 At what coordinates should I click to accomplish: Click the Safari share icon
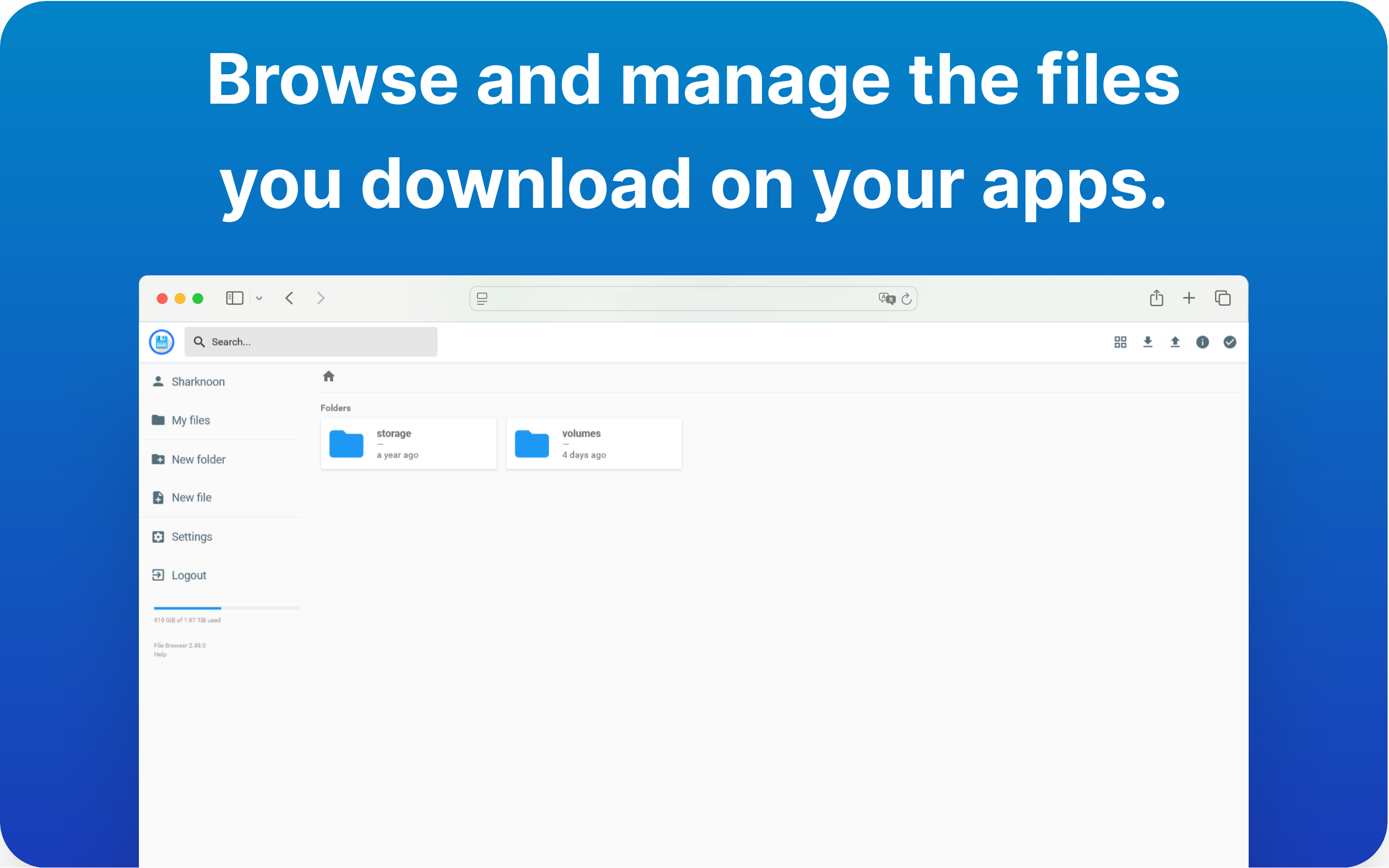[x=1156, y=298]
